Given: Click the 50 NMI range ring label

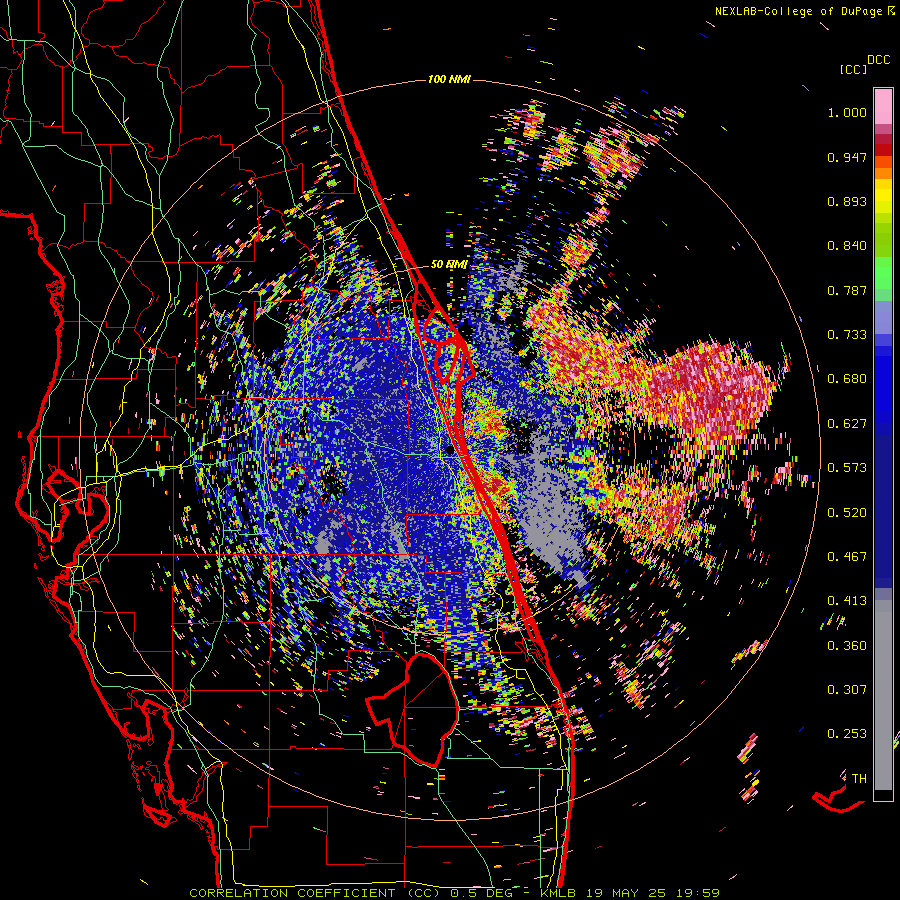Looking at the screenshot, I should click(x=449, y=265).
